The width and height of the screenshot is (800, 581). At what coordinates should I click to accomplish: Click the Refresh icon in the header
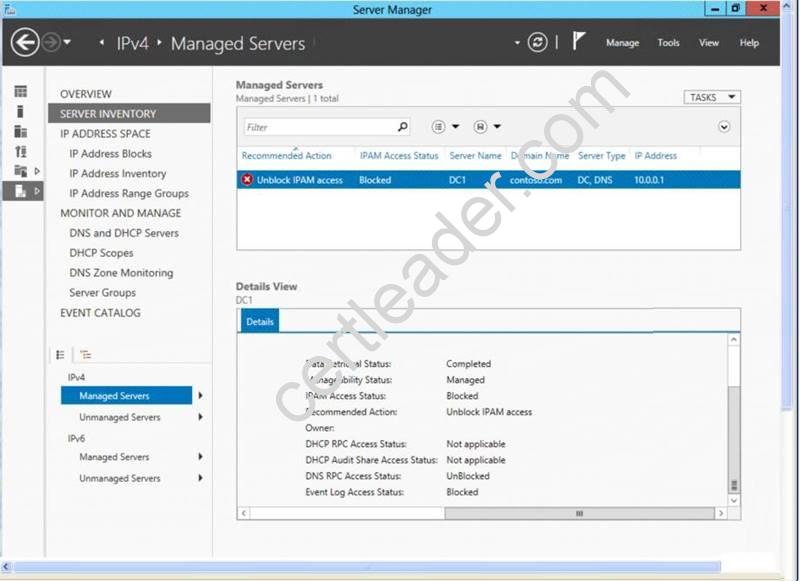(538, 42)
